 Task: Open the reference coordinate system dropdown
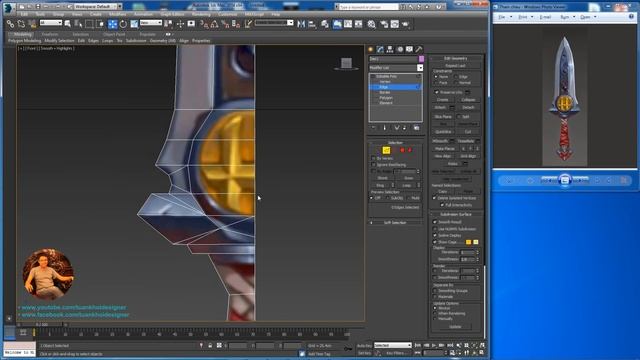pos(151,23)
